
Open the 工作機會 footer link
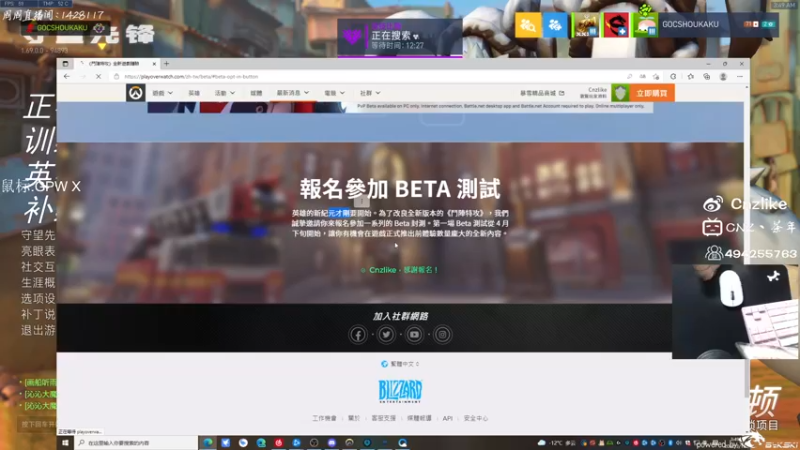click(324, 418)
